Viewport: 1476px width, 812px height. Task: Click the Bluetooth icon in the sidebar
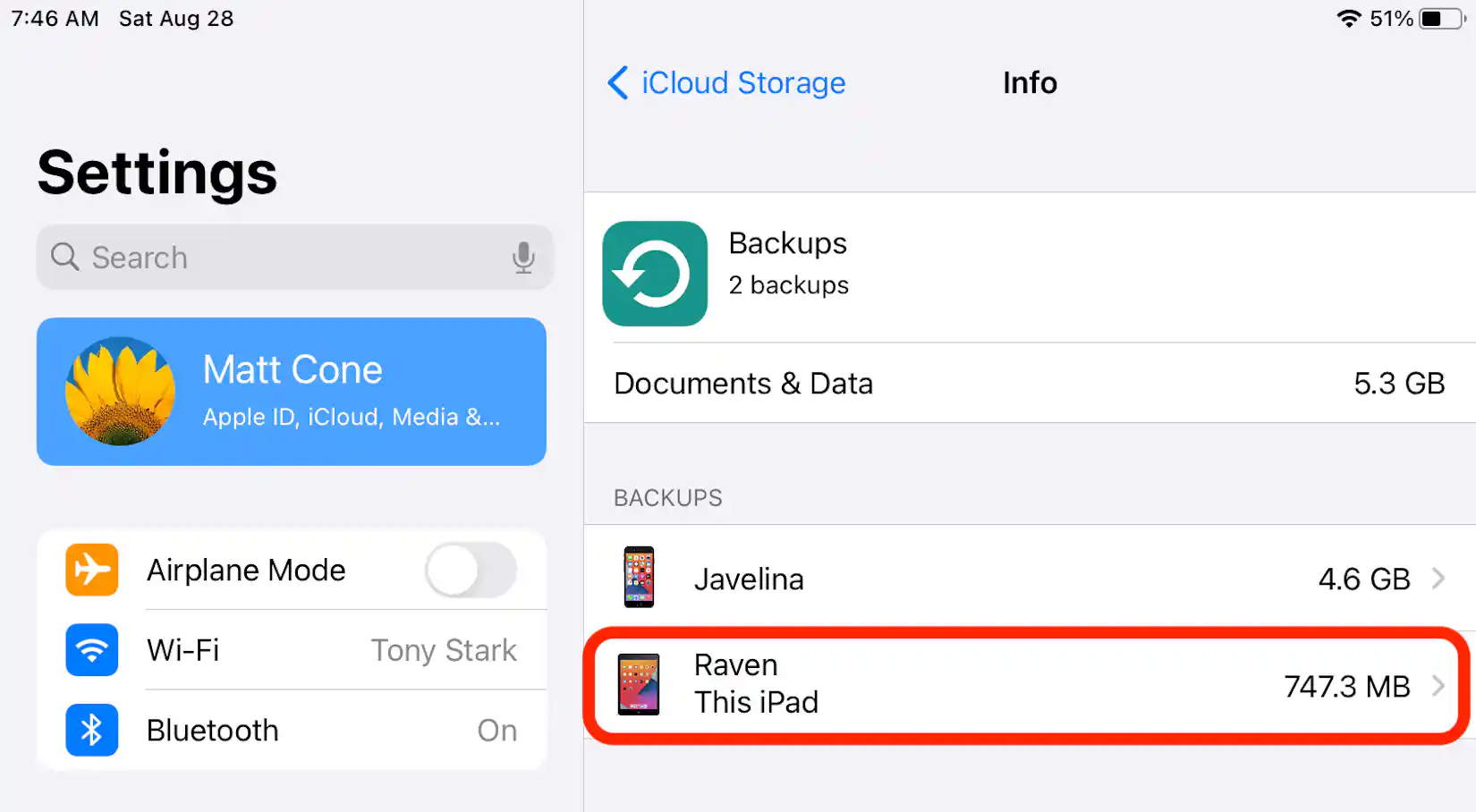[91, 730]
